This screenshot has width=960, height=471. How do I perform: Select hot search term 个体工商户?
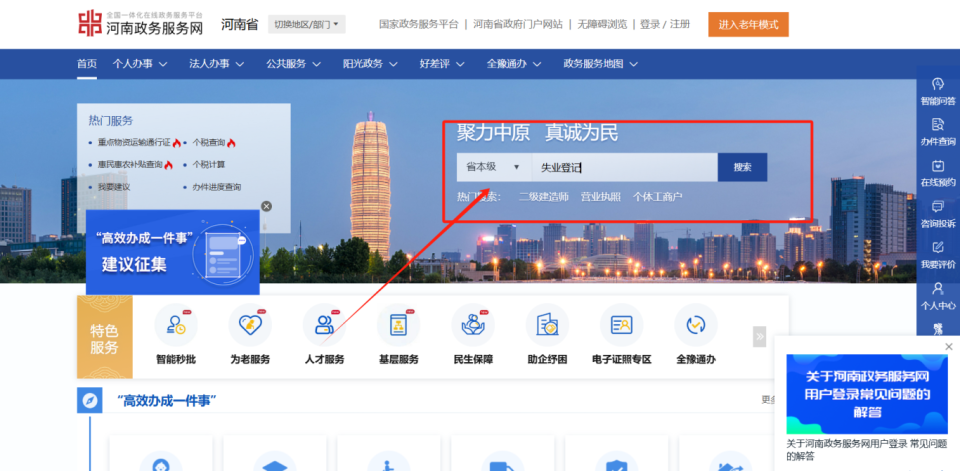[x=658, y=197]
